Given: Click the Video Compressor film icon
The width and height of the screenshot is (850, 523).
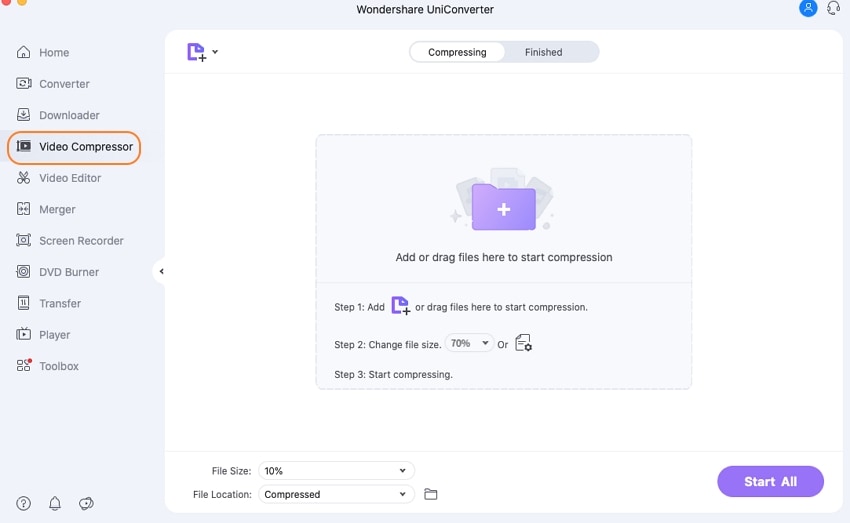Looking at the screenshot, I should pyautogui.click(x=23, y=146).
